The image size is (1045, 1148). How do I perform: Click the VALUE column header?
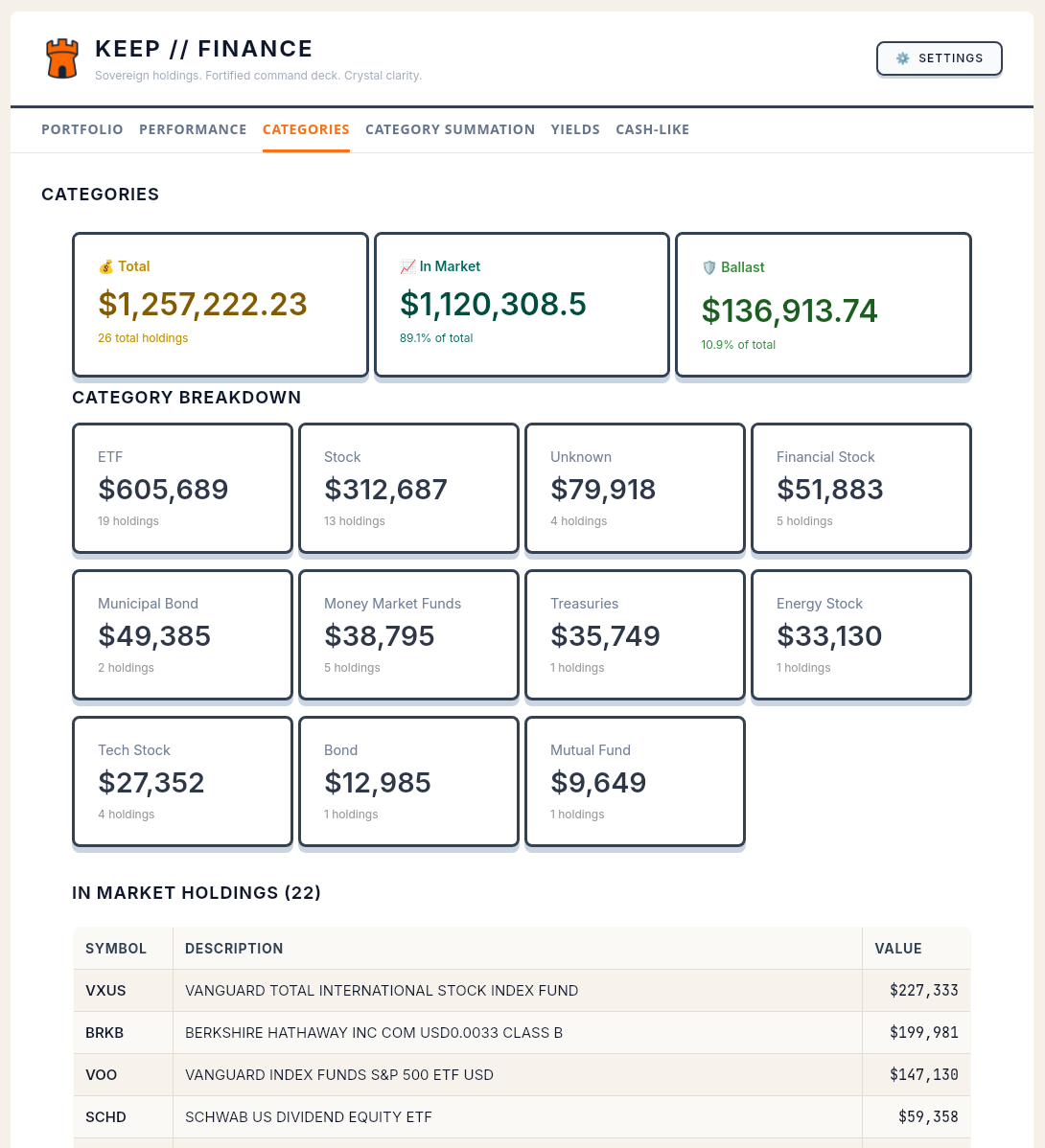898,948
